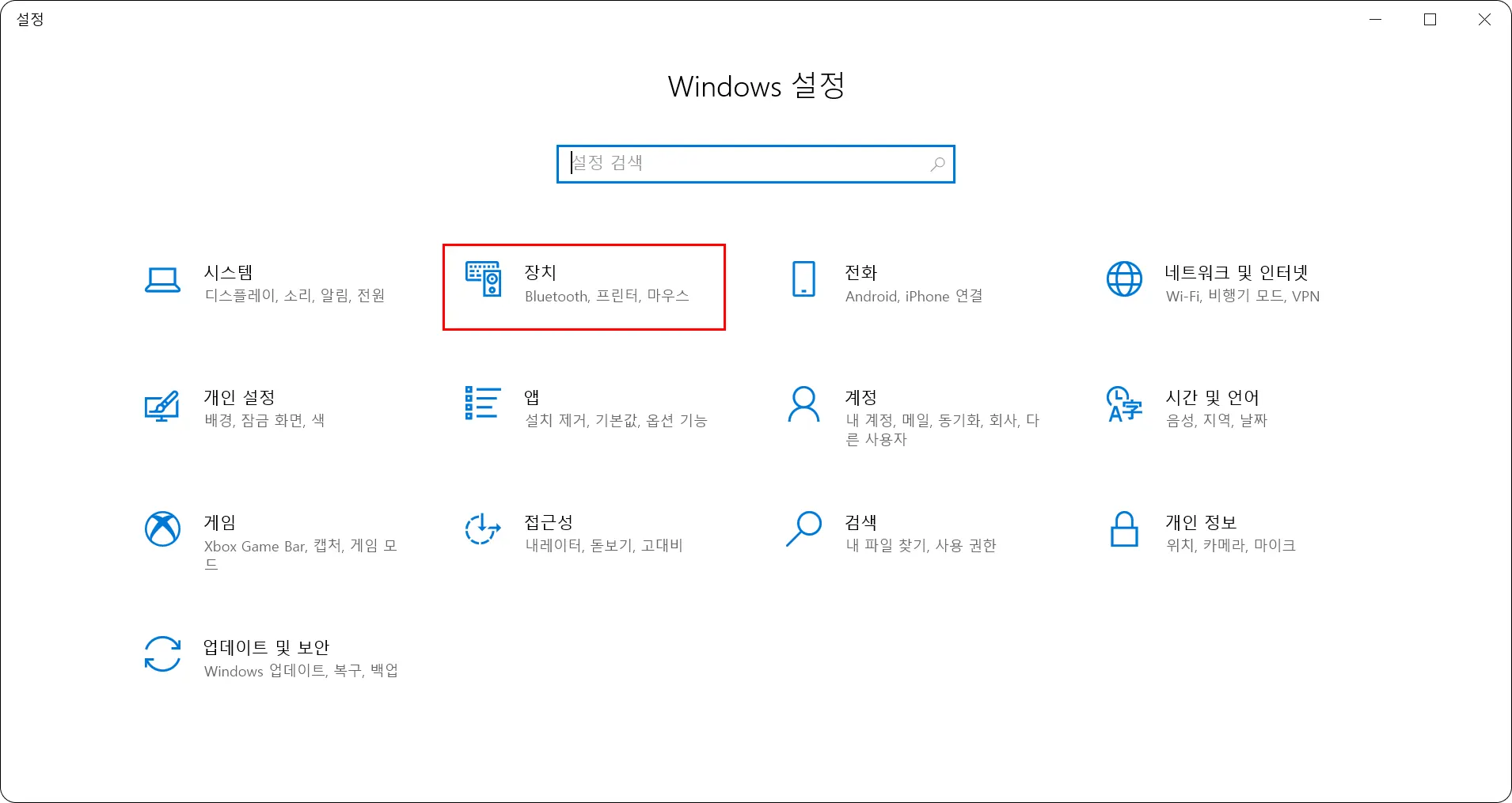Click the description 'Android, iPhone 연결'

pos(914,296)
